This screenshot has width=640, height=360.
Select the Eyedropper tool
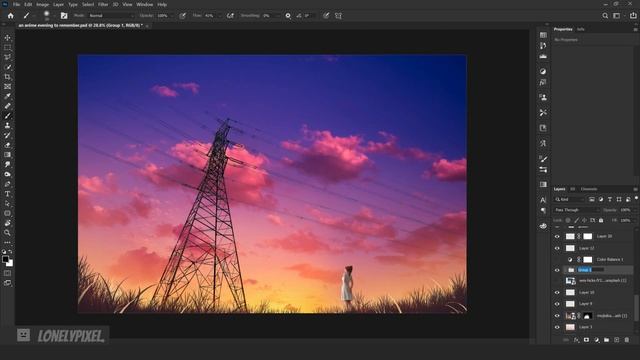coord(7,96)
